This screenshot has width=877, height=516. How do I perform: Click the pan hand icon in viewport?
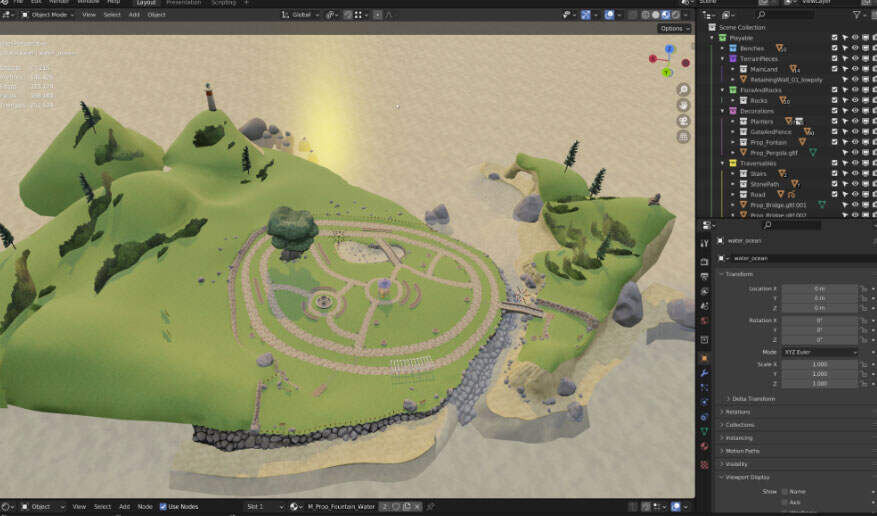point(683,105)
